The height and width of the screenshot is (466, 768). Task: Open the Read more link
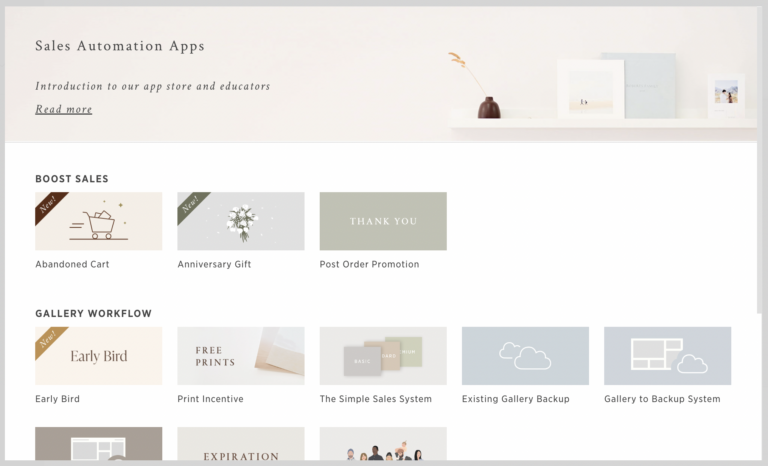pos(63,109)
